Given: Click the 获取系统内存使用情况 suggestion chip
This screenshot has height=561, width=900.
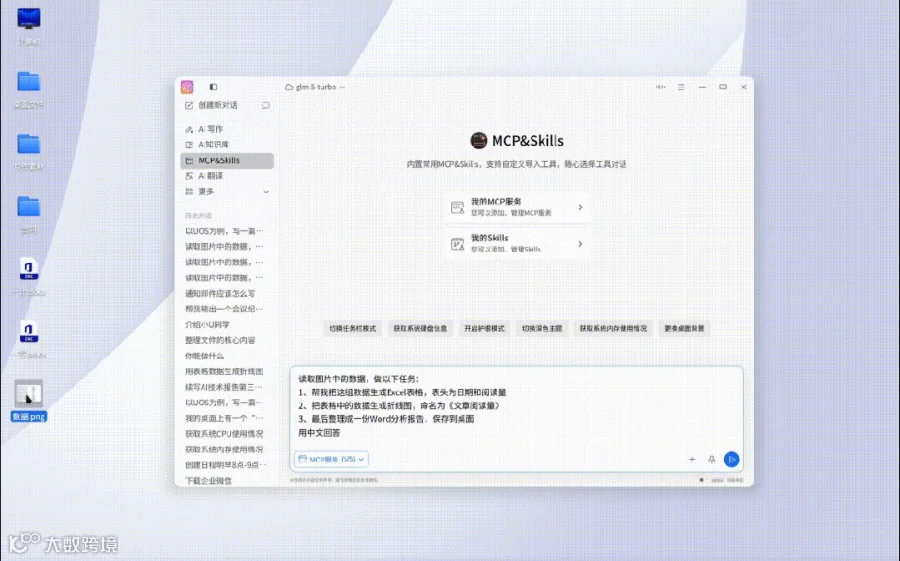Looking at the screenshot, I should point(613,328).
